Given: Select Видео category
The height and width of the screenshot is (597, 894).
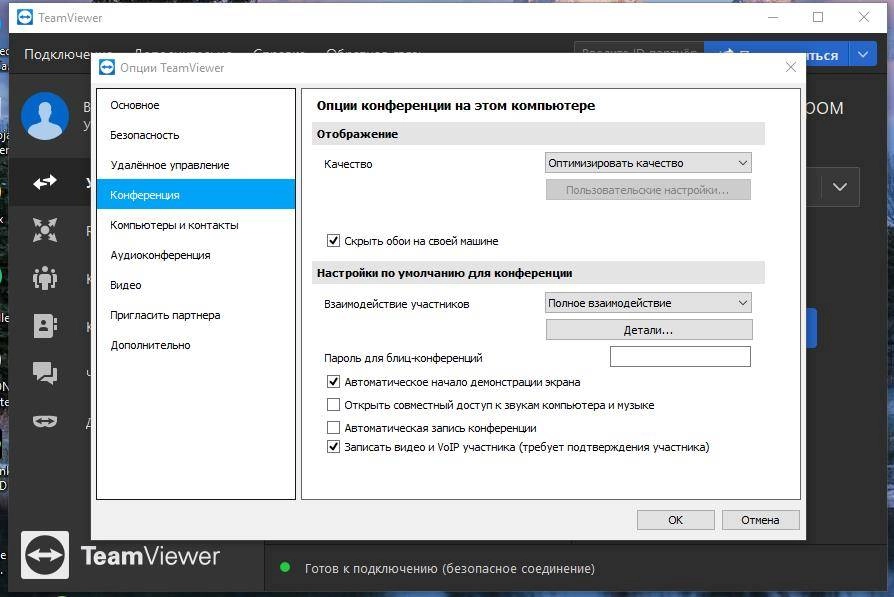Looking at the screenshot, I should click(x=196, y=285).
